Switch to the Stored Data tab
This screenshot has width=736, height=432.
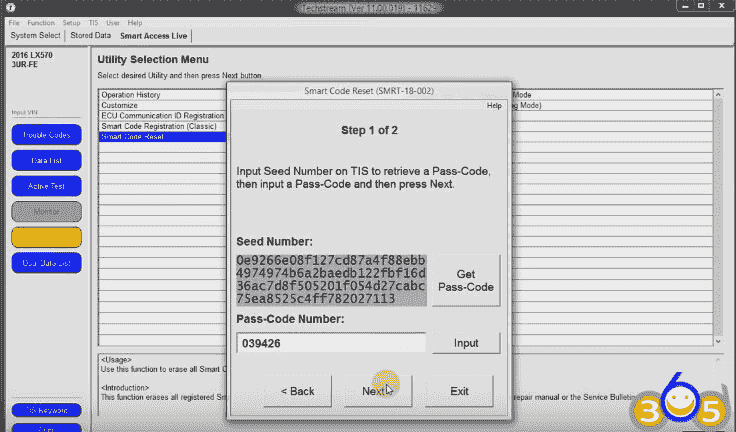[91, 35]
